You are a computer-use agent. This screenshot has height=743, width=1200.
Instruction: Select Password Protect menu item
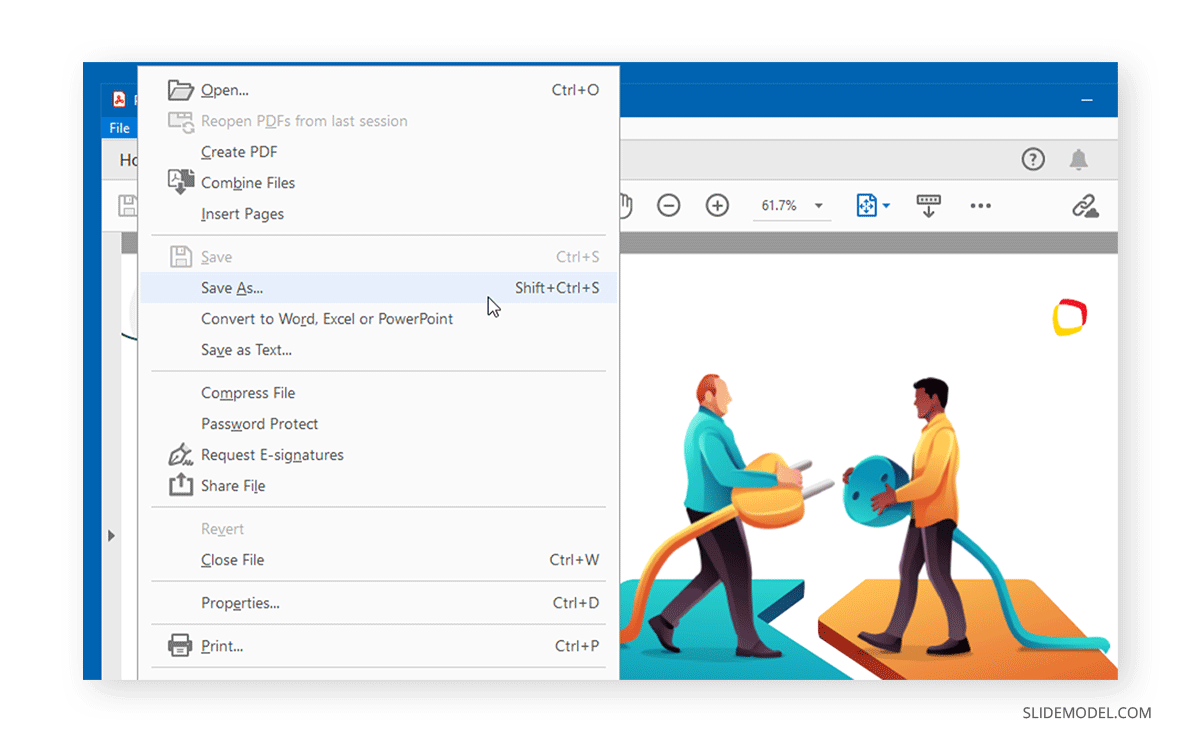(378, 424)
